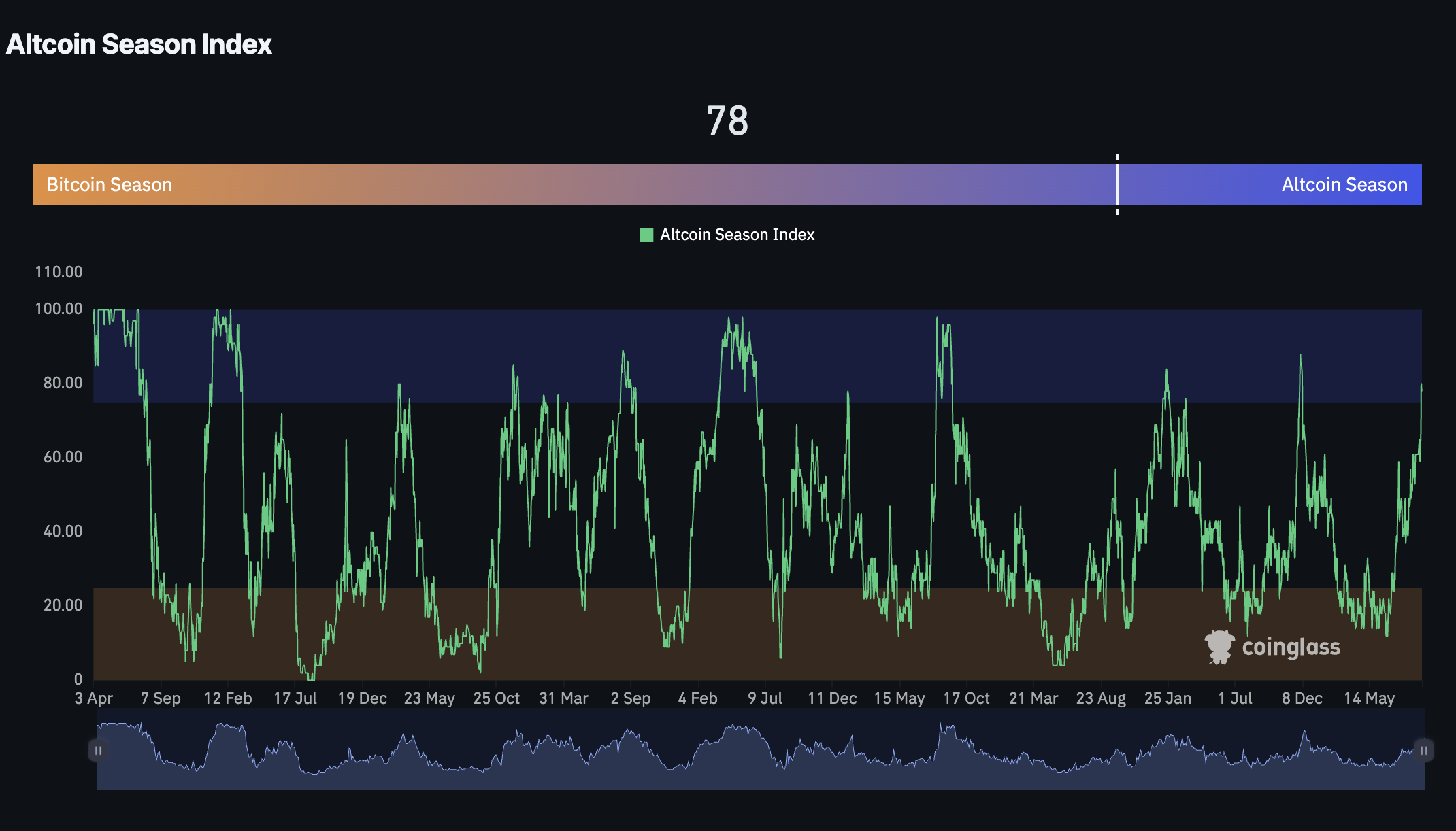This screenshot has width=1456, height=831.
Task: Click the 14 May date axis label
Action: tap(1369, 698)
